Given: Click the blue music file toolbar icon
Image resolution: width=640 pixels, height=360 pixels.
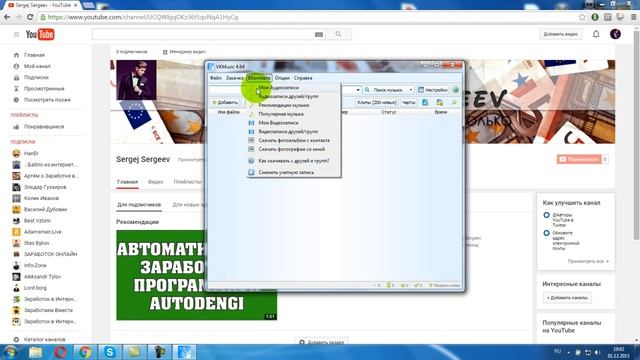Looking at the screenshot, I should pos(425,102).
